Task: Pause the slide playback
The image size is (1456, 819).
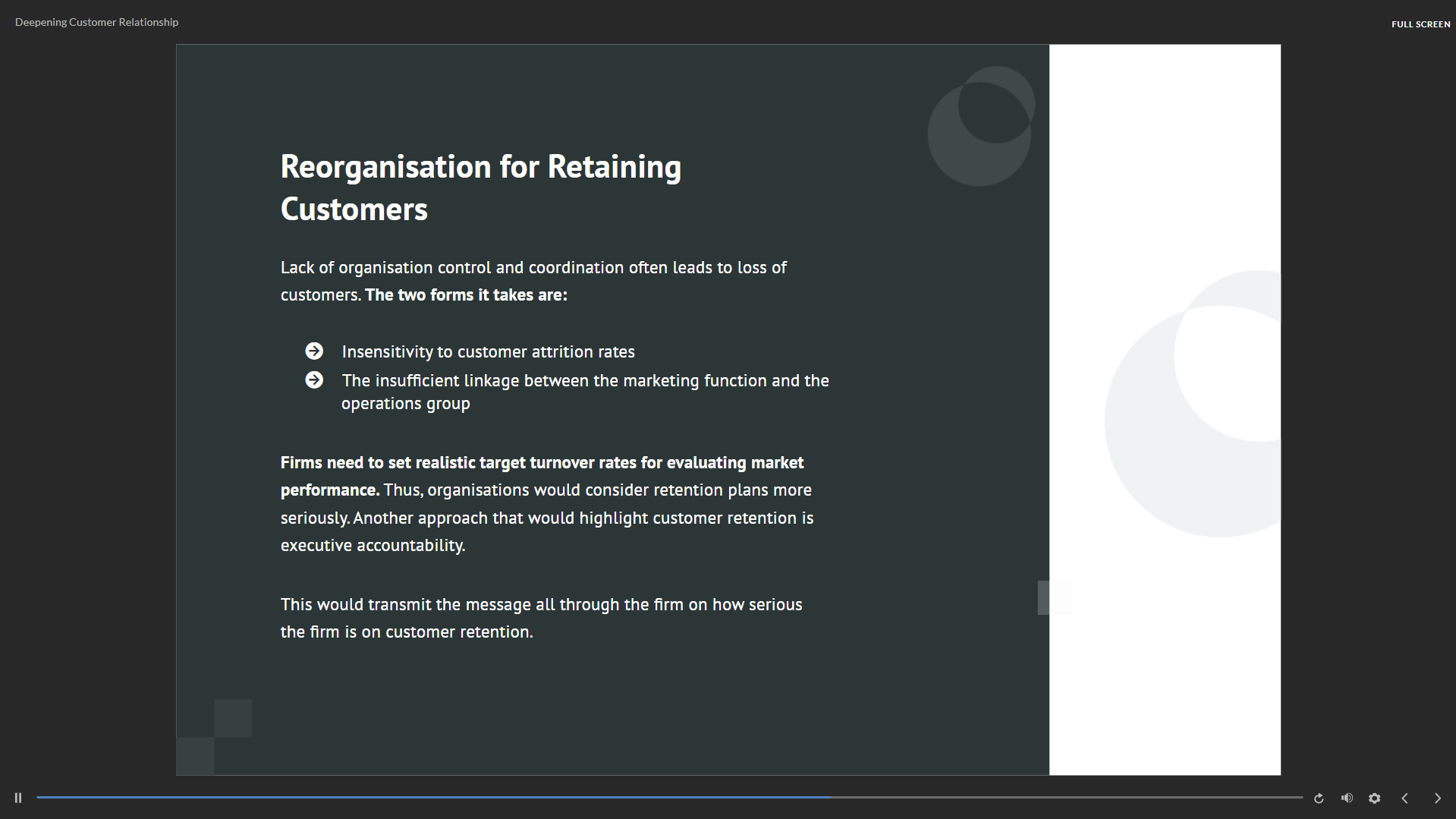Action: 18,798
